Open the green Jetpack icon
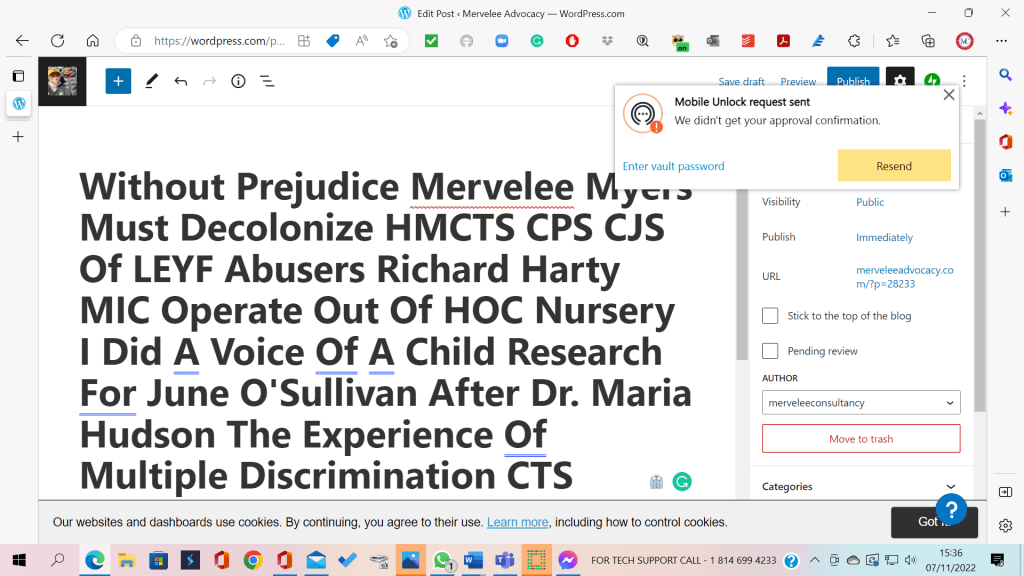This screenshot has width=1024, height=576. (x=932, y=81)
